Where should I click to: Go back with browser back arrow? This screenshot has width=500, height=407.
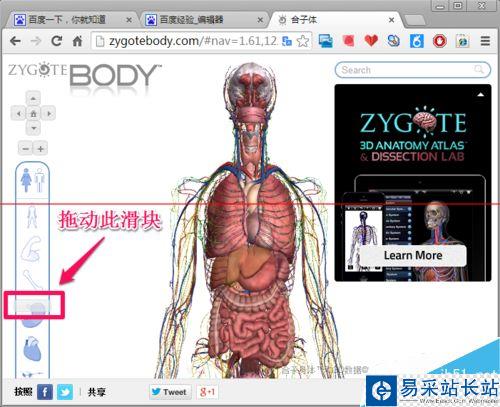[15, 41]
